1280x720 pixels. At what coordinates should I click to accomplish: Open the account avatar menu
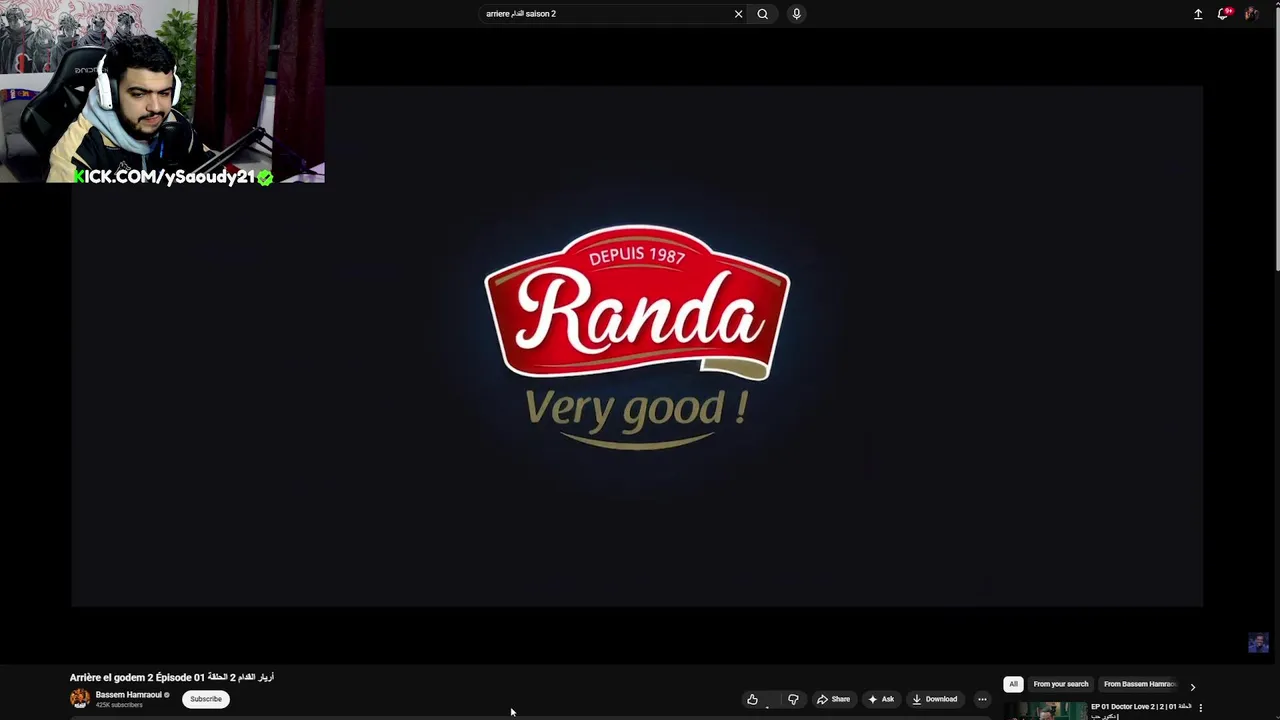click(1251, 14)
